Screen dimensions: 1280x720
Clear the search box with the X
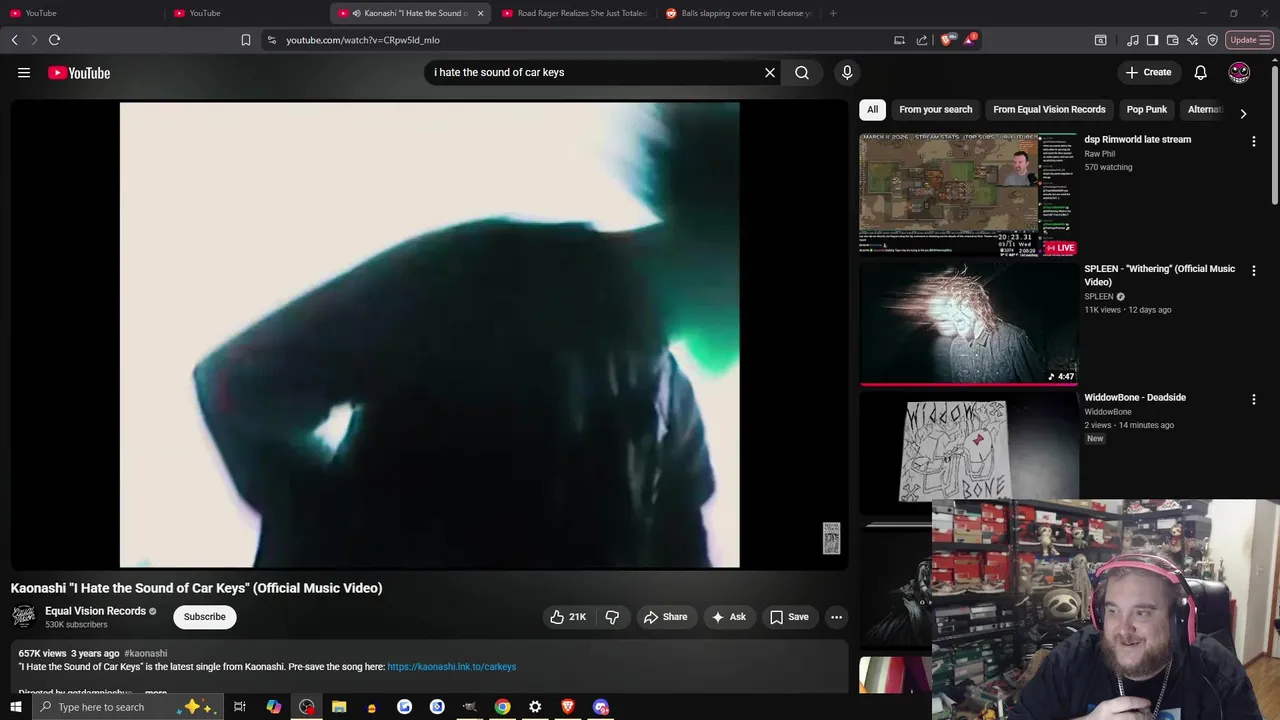[770, 73]
